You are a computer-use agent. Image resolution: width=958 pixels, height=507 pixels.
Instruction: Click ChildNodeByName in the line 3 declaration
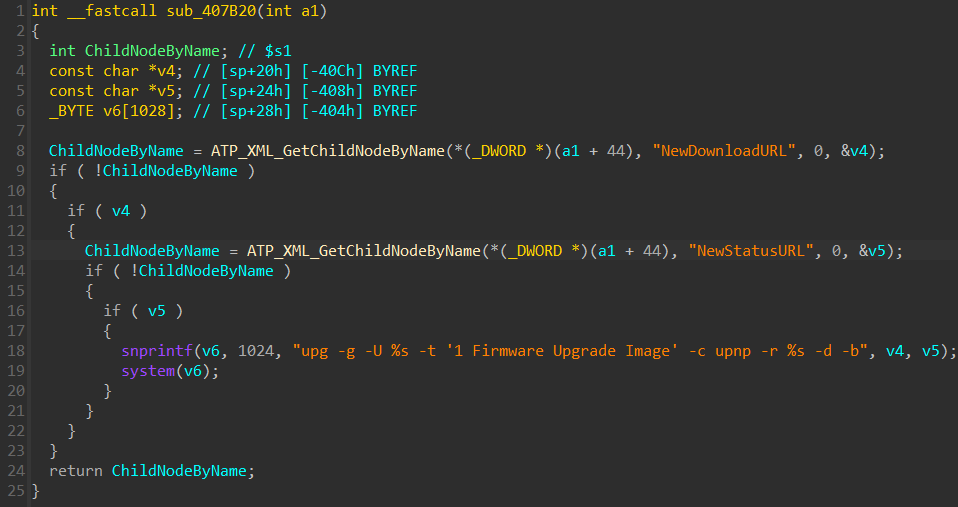[152, 51]
